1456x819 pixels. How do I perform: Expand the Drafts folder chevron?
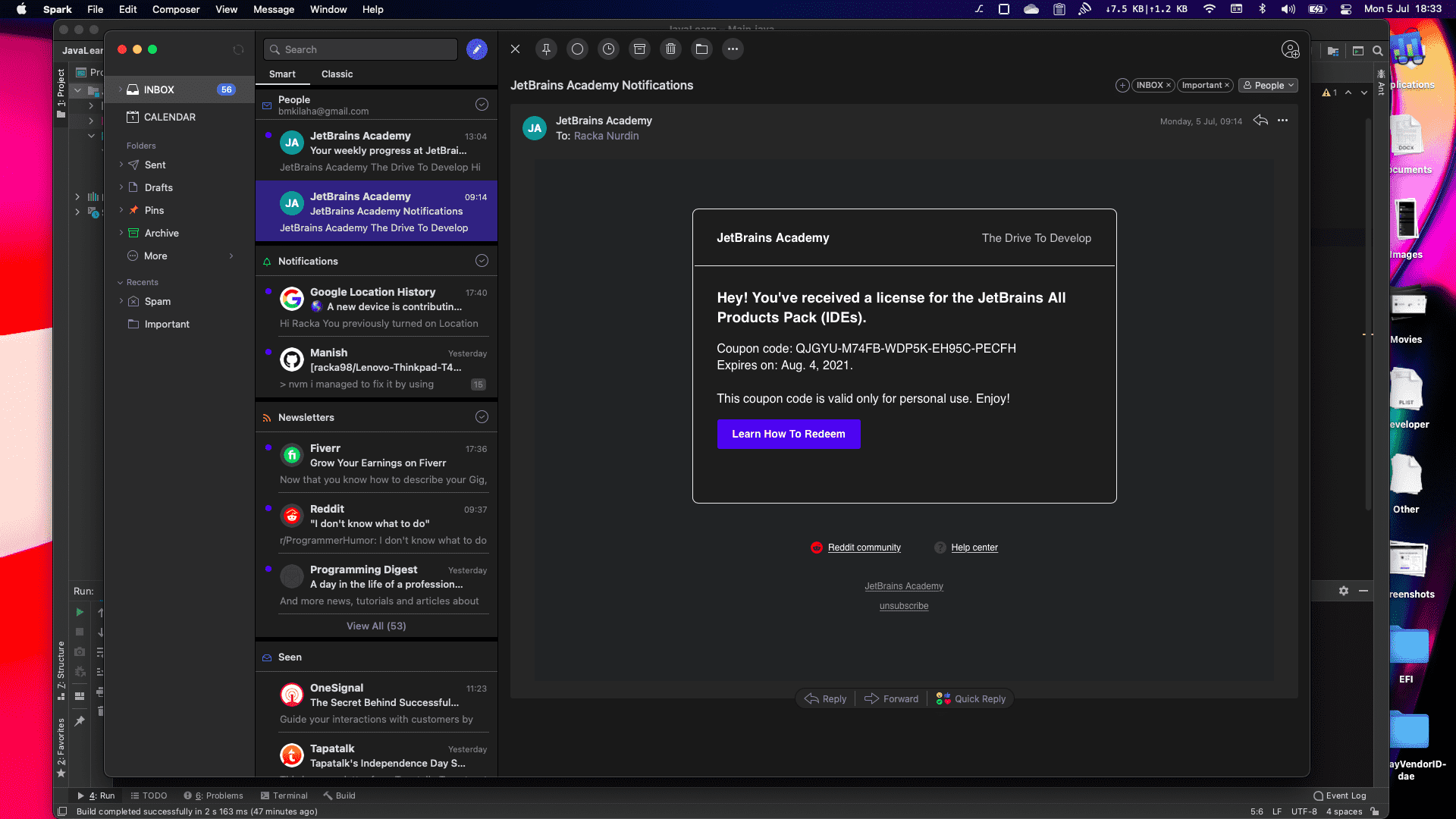click(x=121, y=187)
